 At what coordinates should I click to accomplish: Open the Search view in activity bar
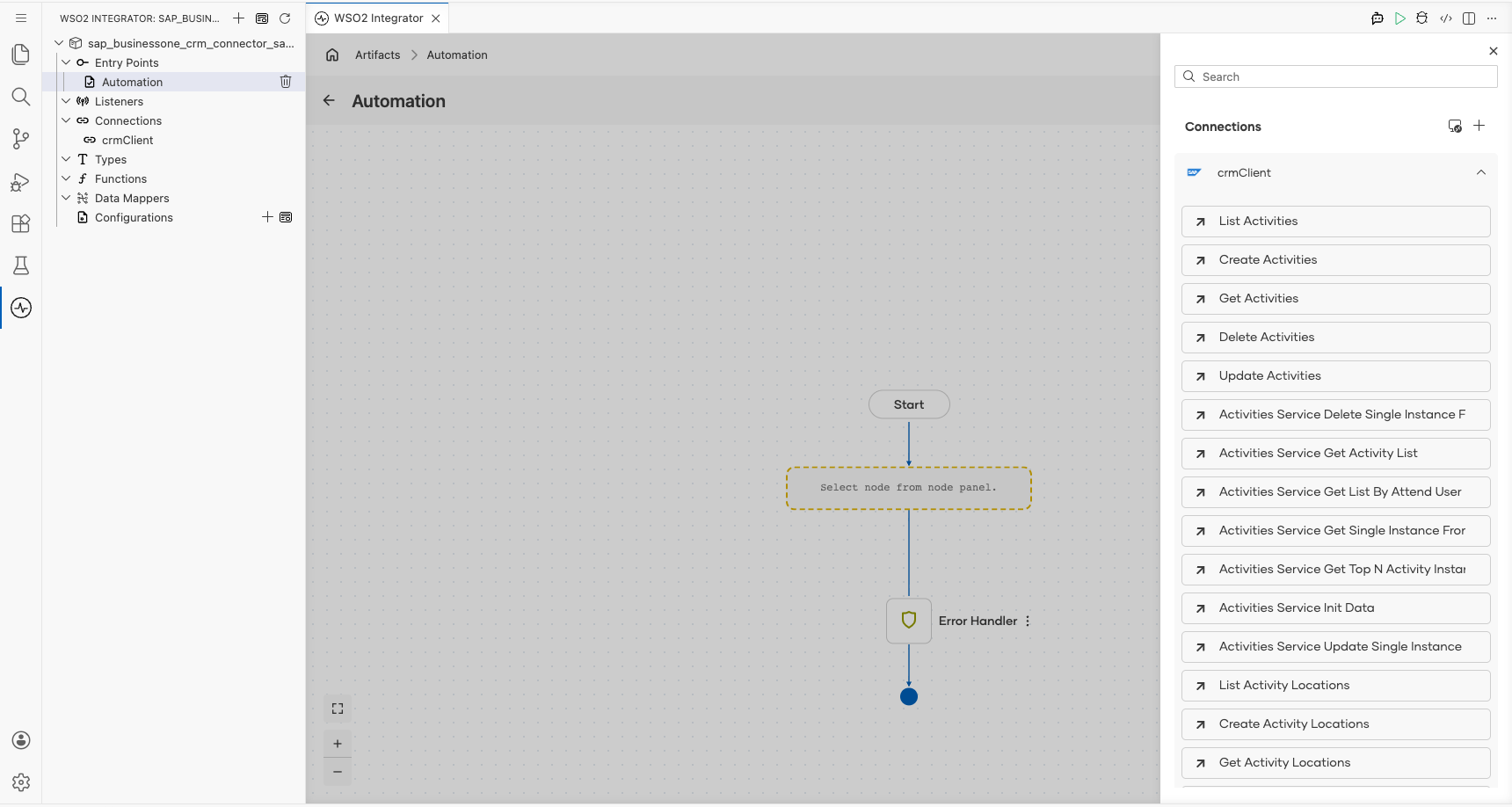point(21,97)
